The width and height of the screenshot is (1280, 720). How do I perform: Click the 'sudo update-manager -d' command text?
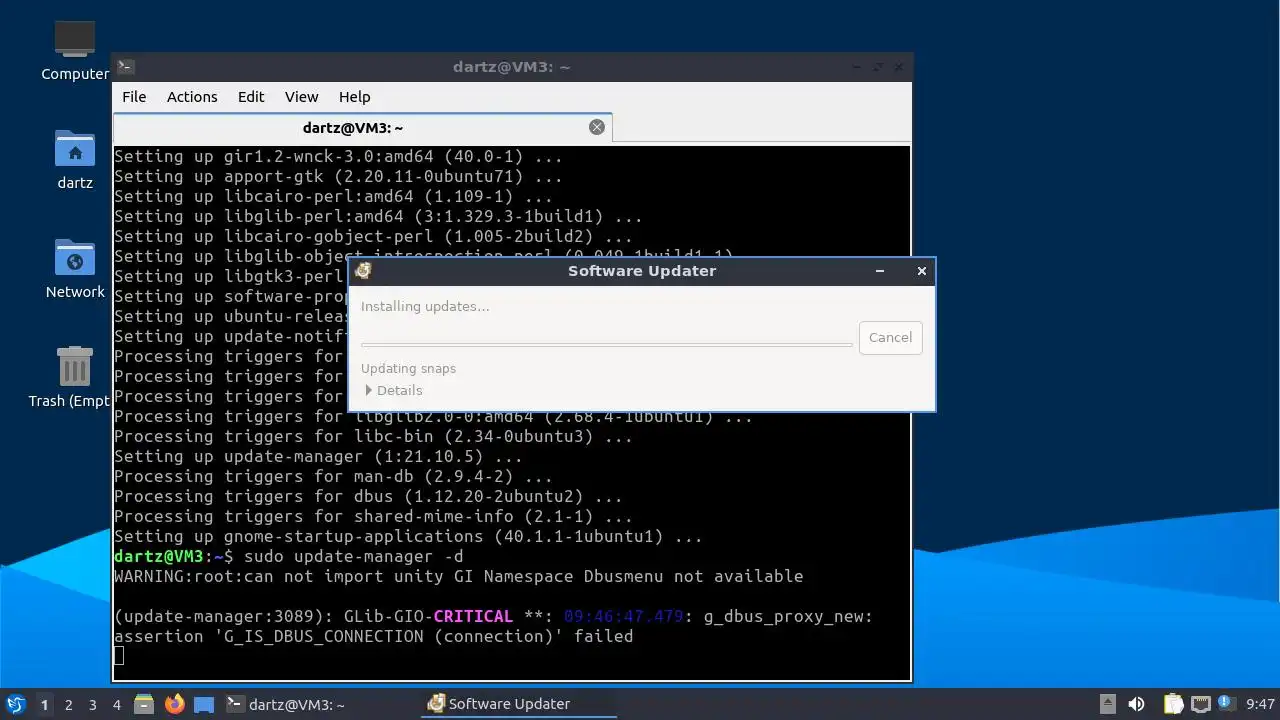(x=353, y=556)
